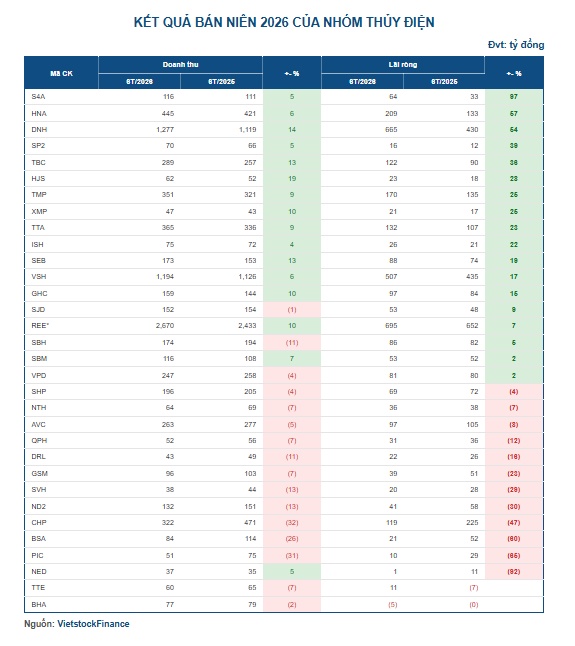This screenshot has width=575, height=646.
Task: Click the 97 percent change for S4A
Action: click(514, 97)
